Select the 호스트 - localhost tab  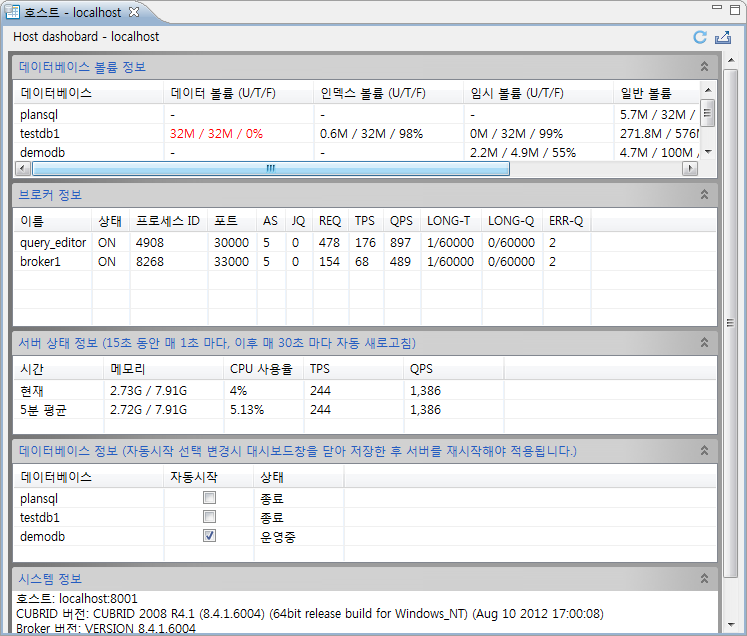pos(72,10)
